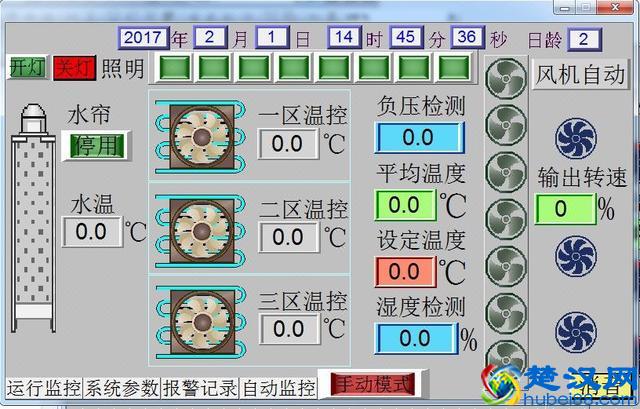Click the 负压检测 label text

420,106
